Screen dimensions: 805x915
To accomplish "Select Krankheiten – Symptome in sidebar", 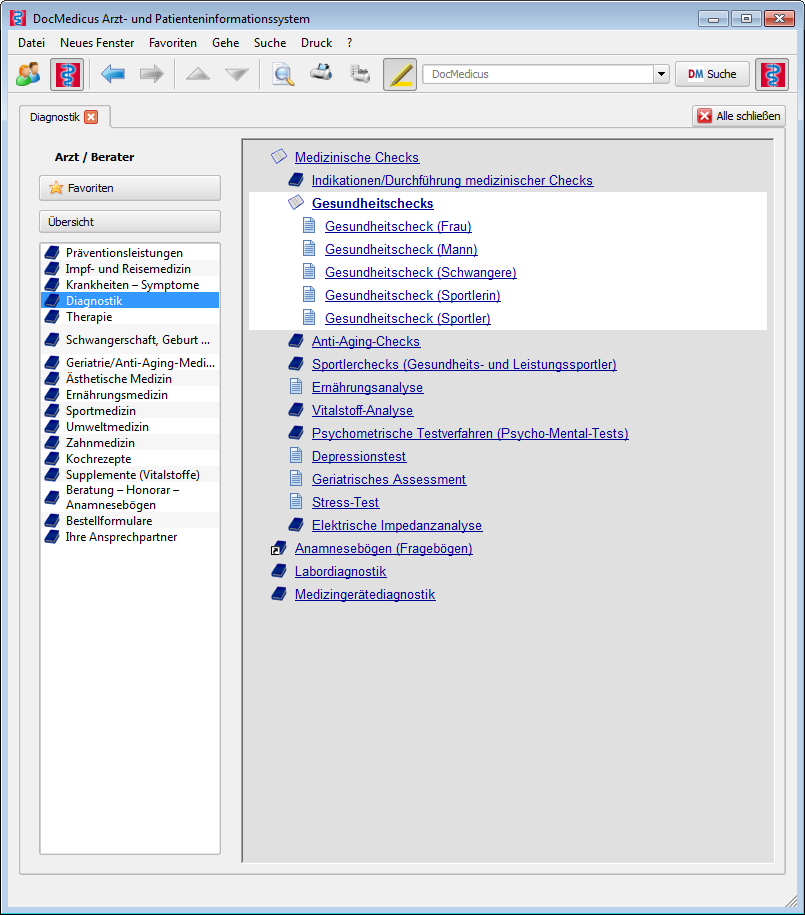I will pyautogui.click(x=130, y=285).
